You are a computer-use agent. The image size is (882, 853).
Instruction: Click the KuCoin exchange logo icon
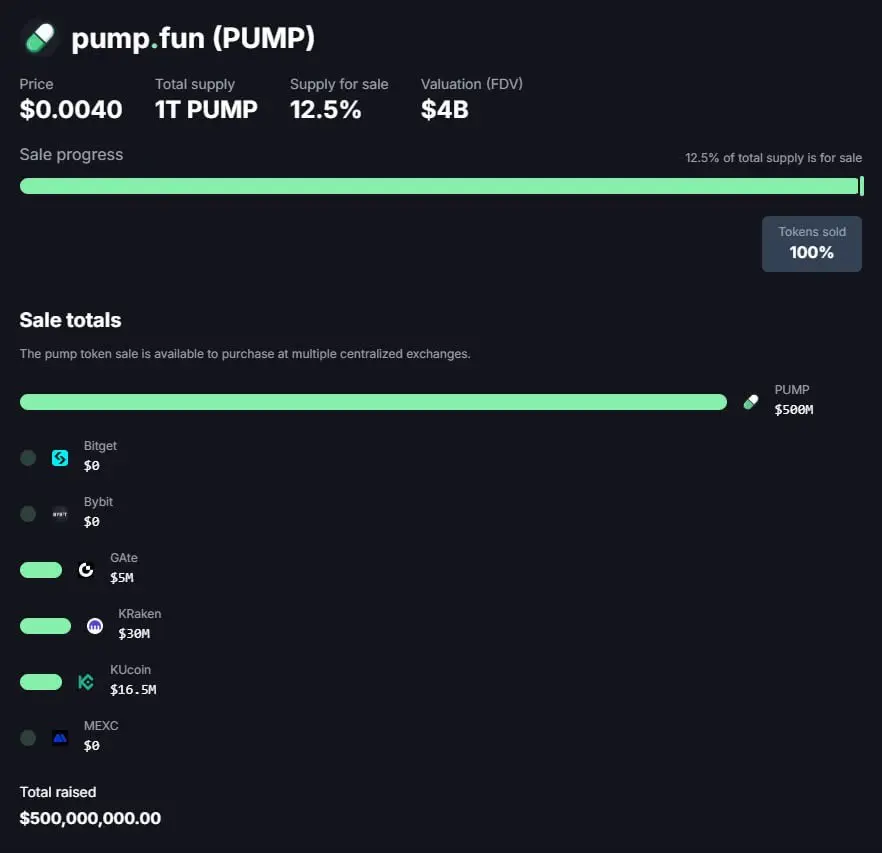tap(86, 682)
